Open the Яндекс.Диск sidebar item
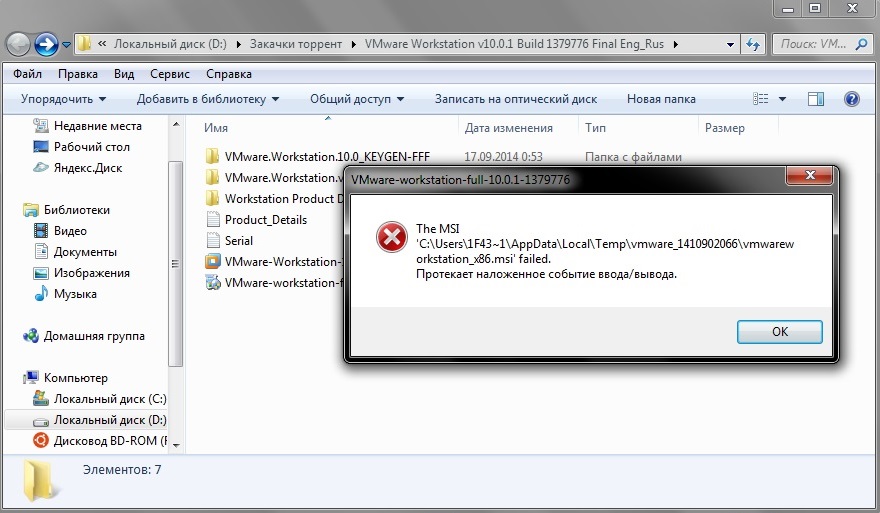The height and width of the screenshot is (513, 880). [x=88, y=168]
